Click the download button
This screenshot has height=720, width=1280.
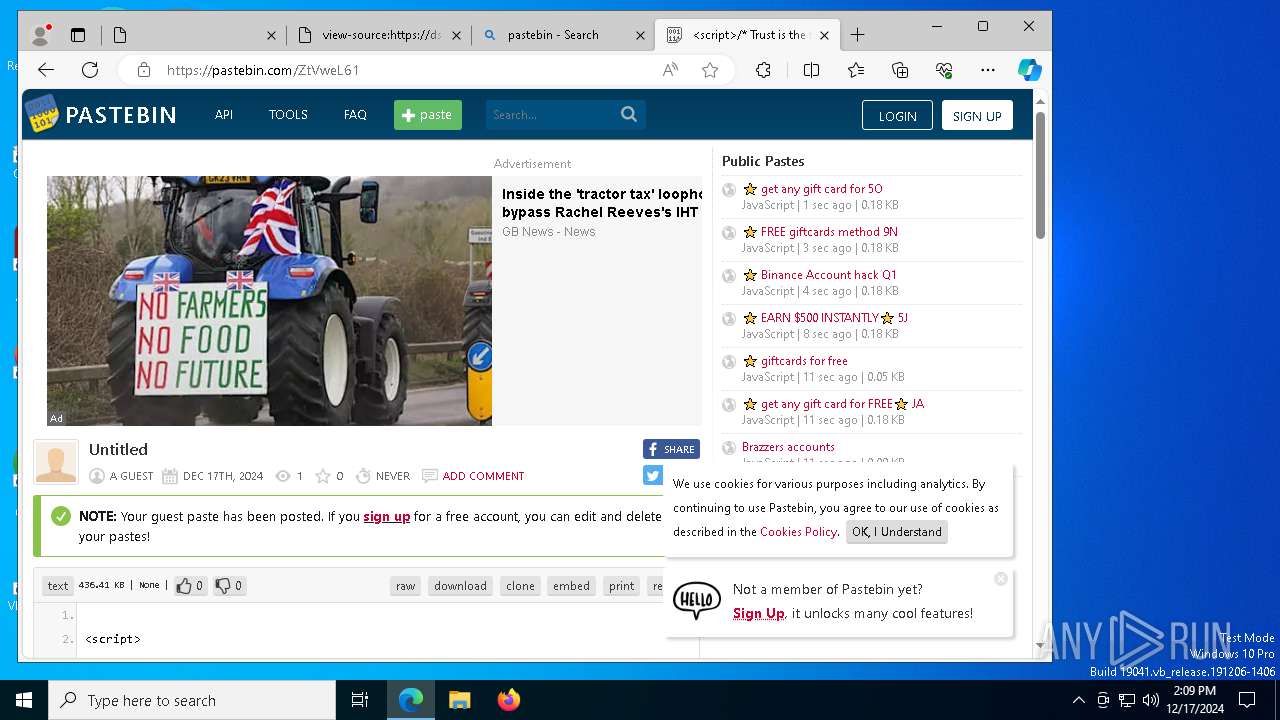tap(460, 586)
